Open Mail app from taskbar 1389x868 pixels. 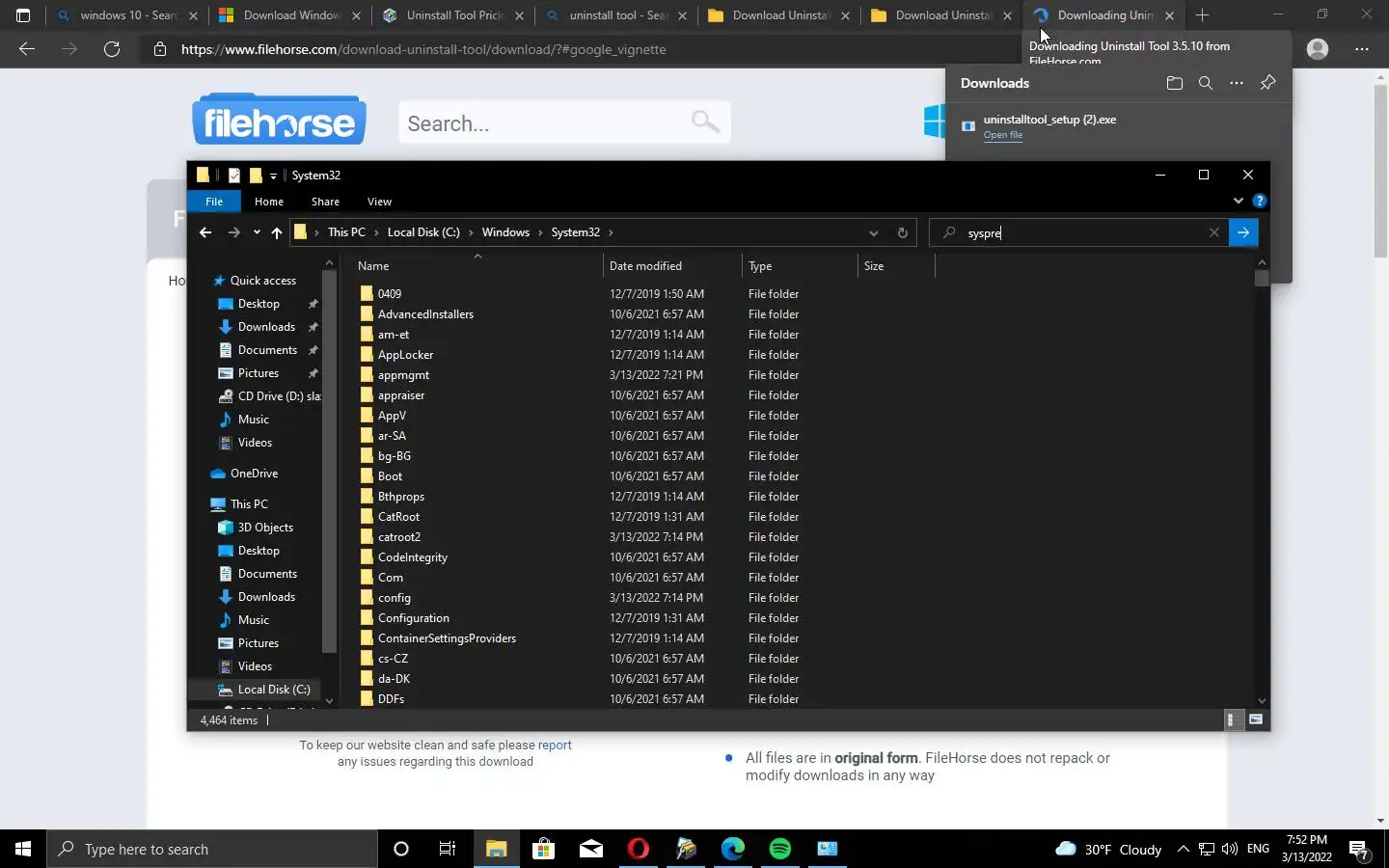pos(590,849)
